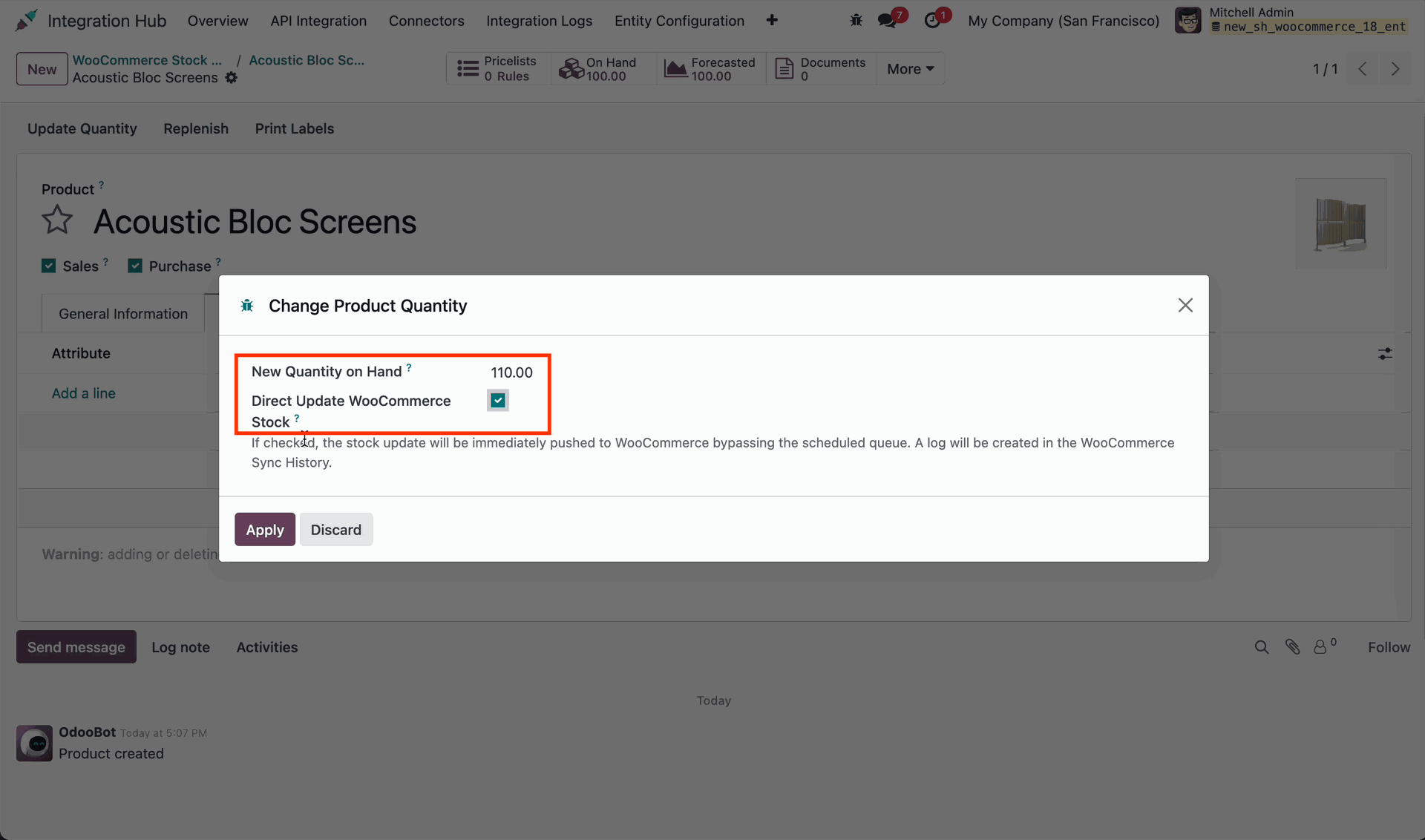The image size is (1425, 840).
Task: Click the product image thumbnail
Action: tap(1340, 223)
